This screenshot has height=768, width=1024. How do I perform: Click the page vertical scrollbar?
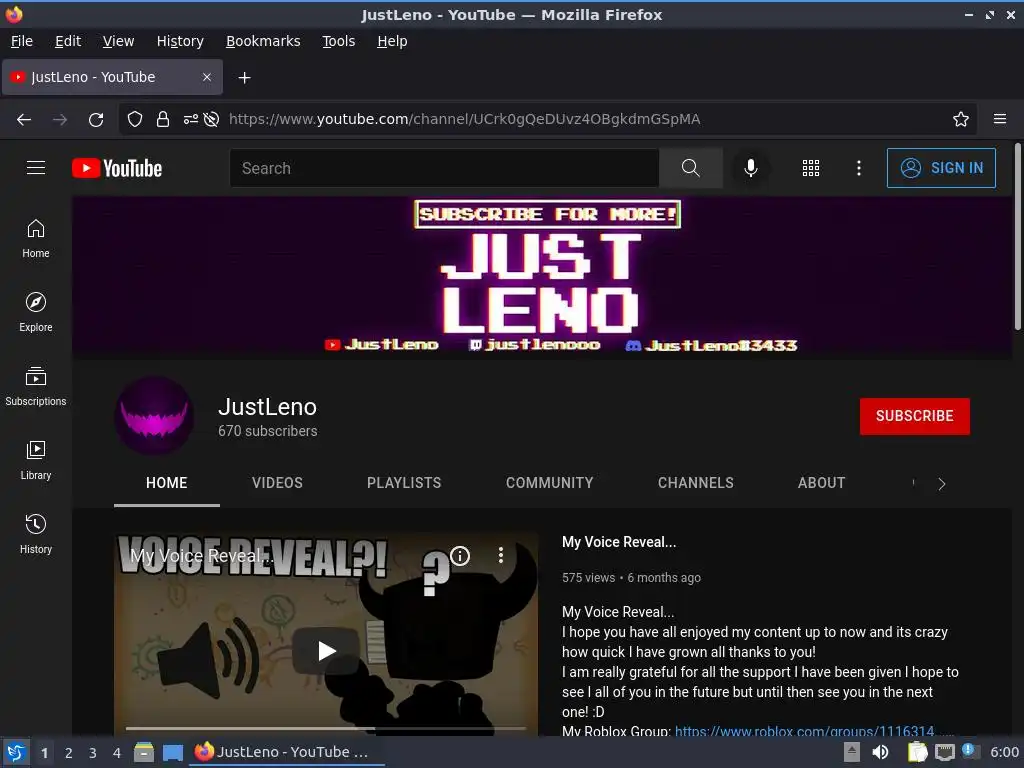tap(1017, 236)
